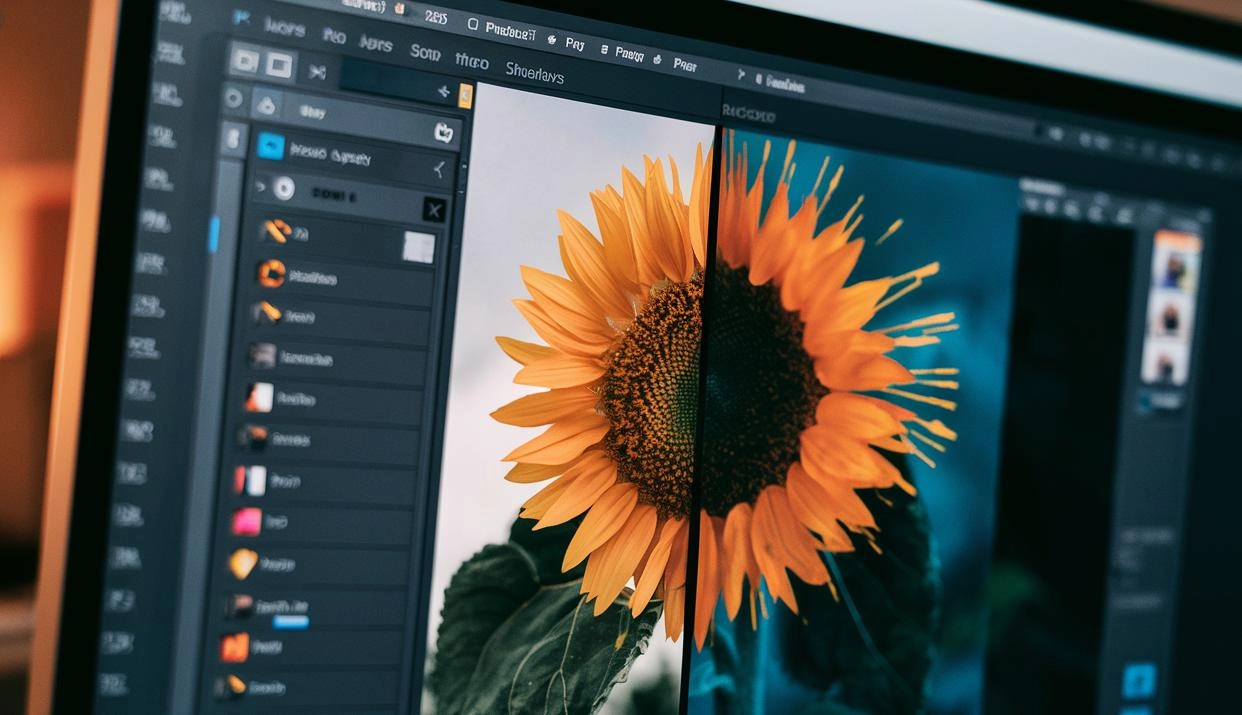
Task: Select the pink preset entry in the sidebar
Action: point(249,520)
